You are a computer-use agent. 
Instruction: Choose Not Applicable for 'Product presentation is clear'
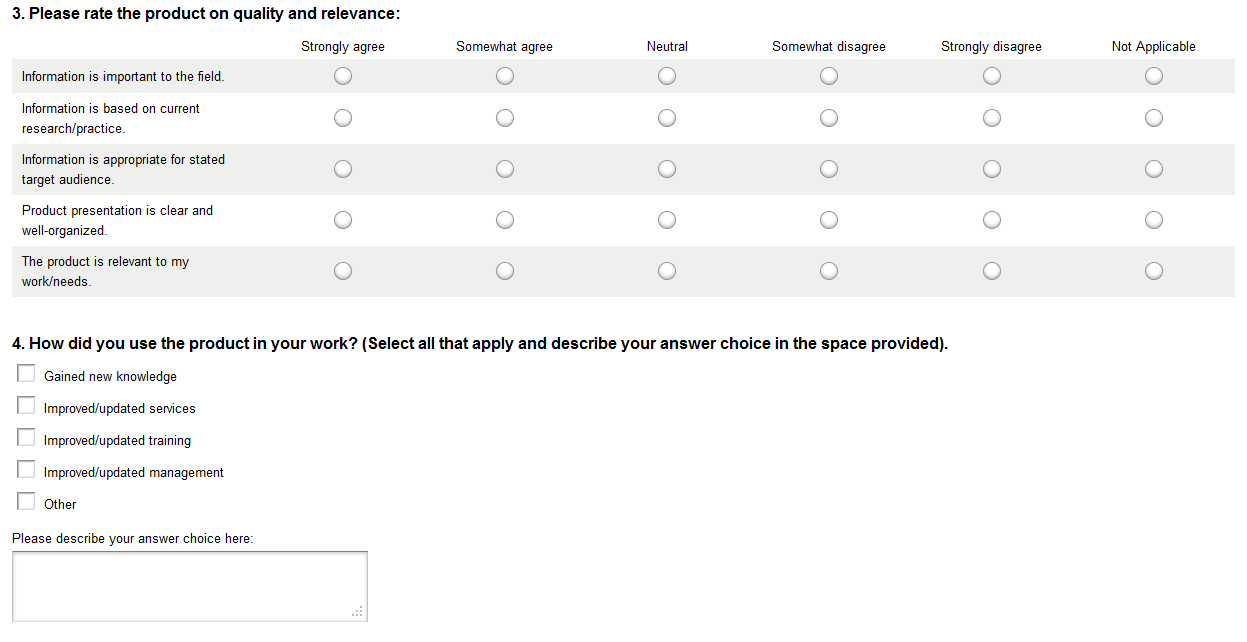pyautogui.click(x=1154, y=220)
